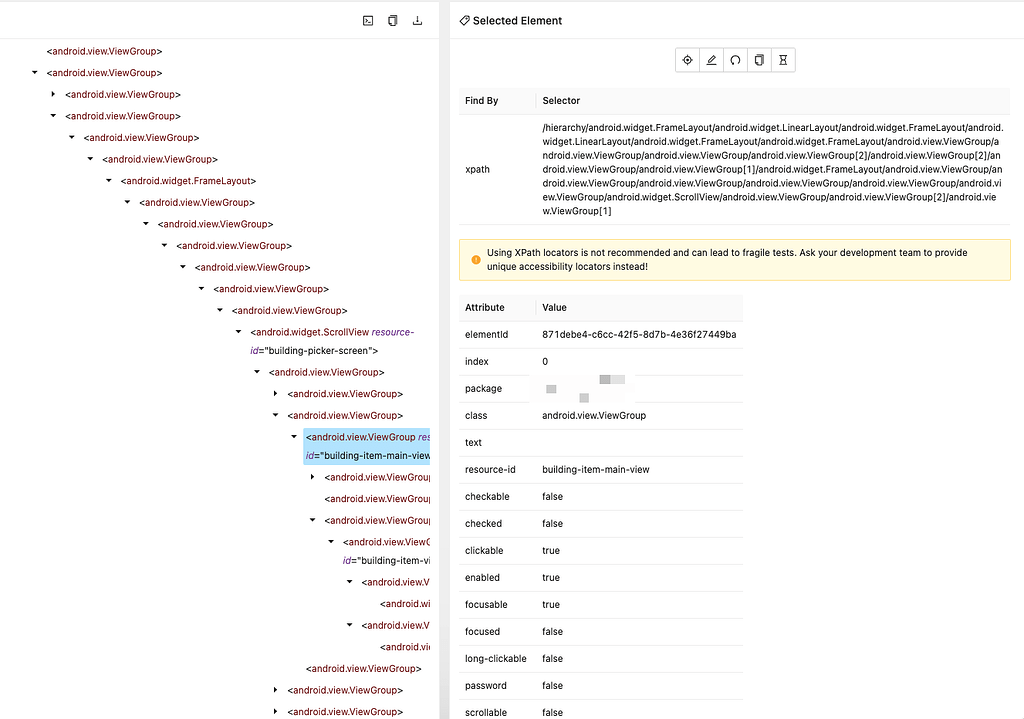Click the XPath warning banner
This screenshot has width=1024, height=719.
coord(733,259)
